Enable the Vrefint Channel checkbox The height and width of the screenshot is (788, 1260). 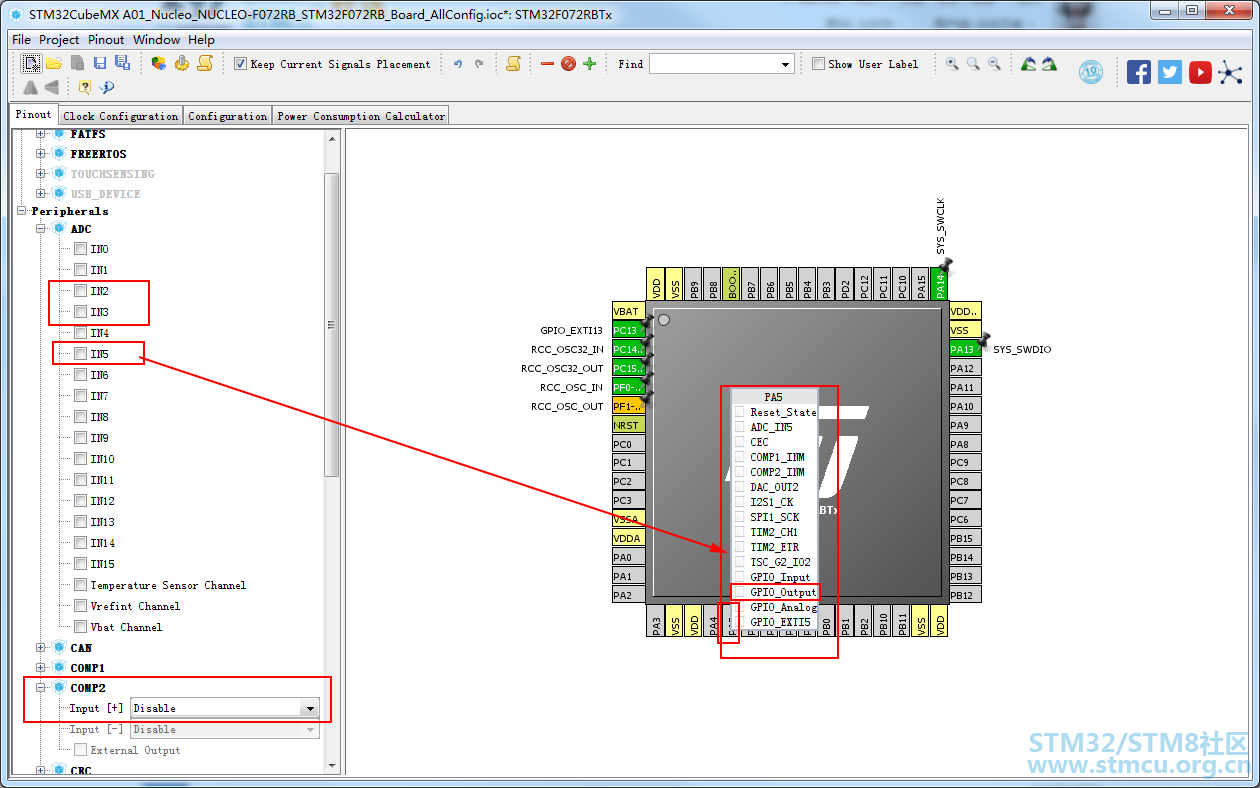(80, 606)
